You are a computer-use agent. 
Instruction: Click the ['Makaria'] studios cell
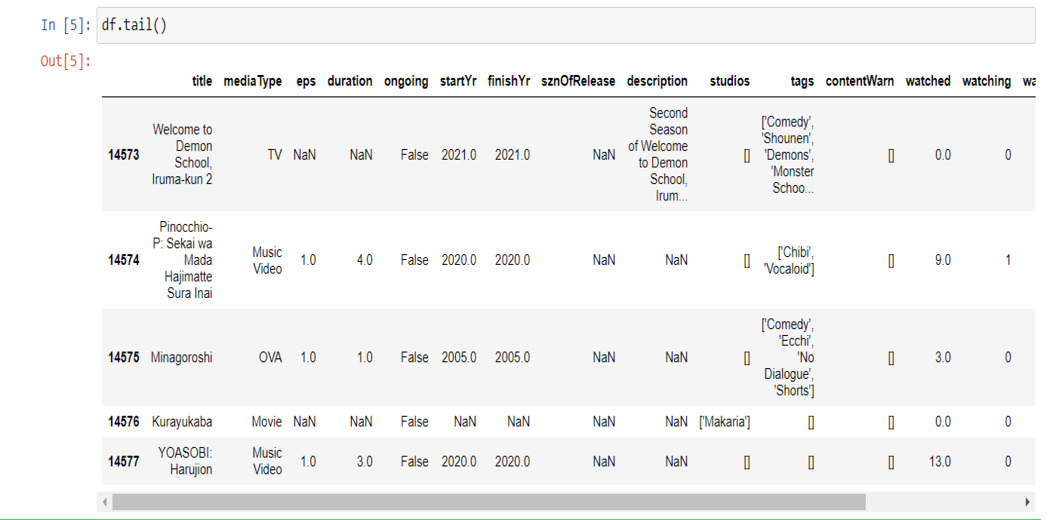click(724, 422)
